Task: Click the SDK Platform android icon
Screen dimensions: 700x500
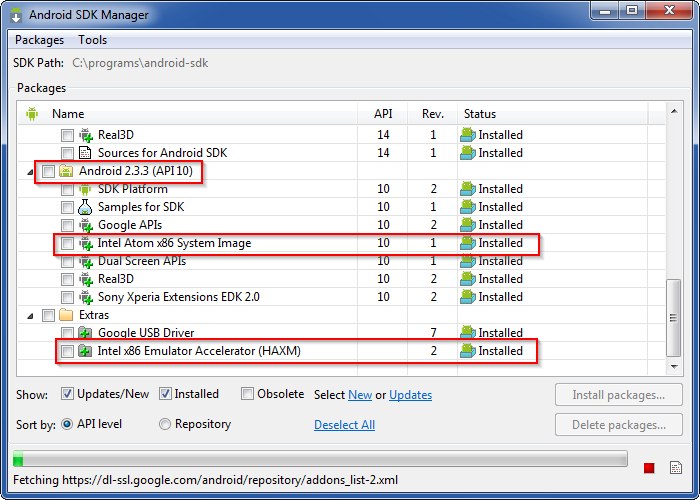Action: click(x=85, y=189)
